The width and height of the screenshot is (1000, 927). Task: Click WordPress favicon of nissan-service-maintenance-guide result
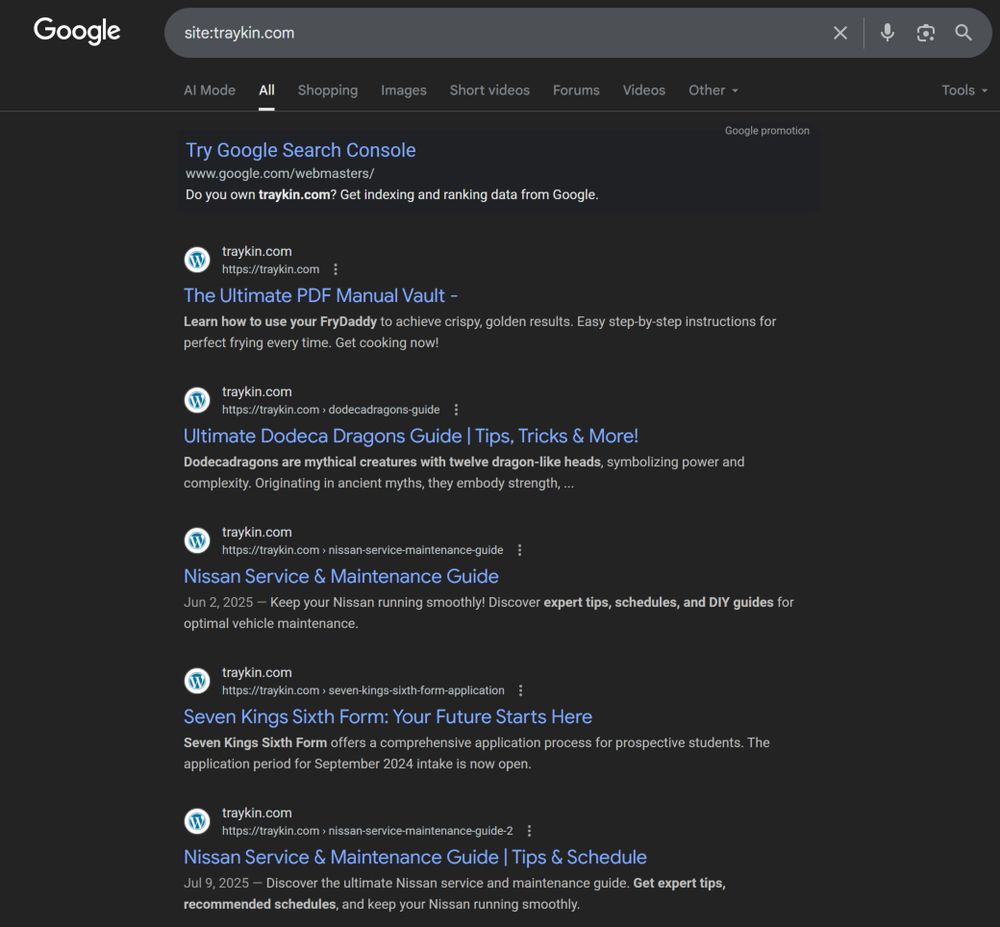click(197, 540)
